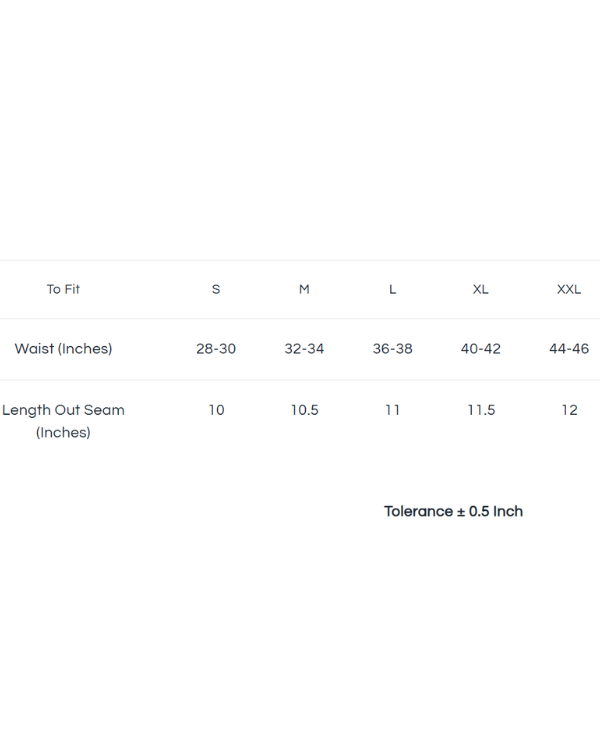Click the 10.5 out seam length
The image size is (600, 750).
[304, 410]
